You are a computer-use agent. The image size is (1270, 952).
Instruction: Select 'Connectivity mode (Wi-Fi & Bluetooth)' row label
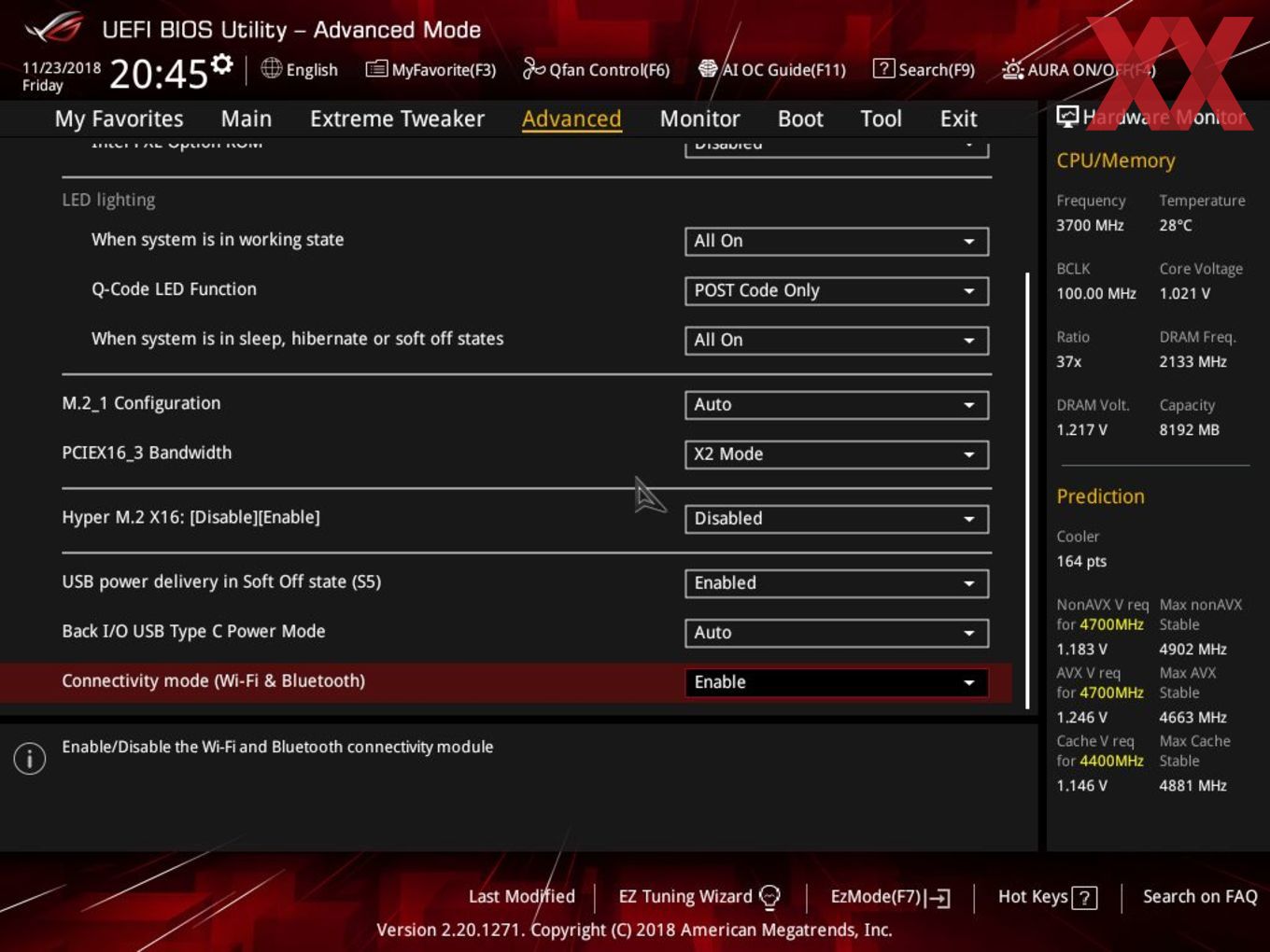click(213, 680)
